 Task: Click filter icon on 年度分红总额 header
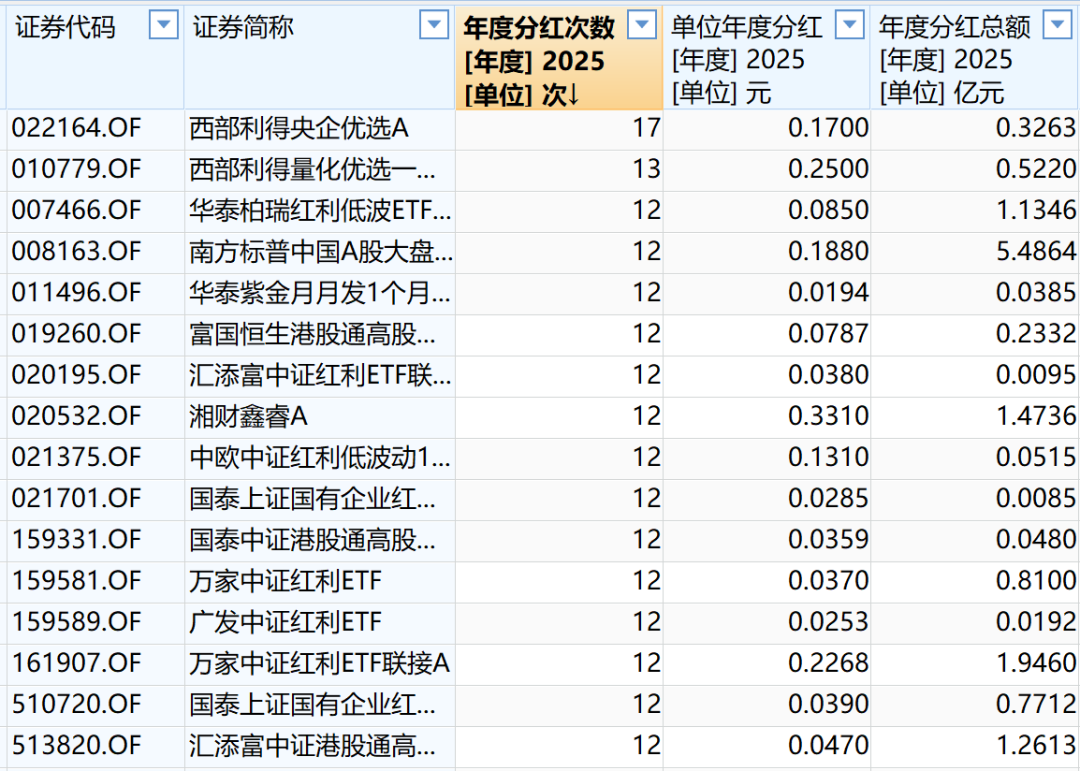pos(1059,25)
